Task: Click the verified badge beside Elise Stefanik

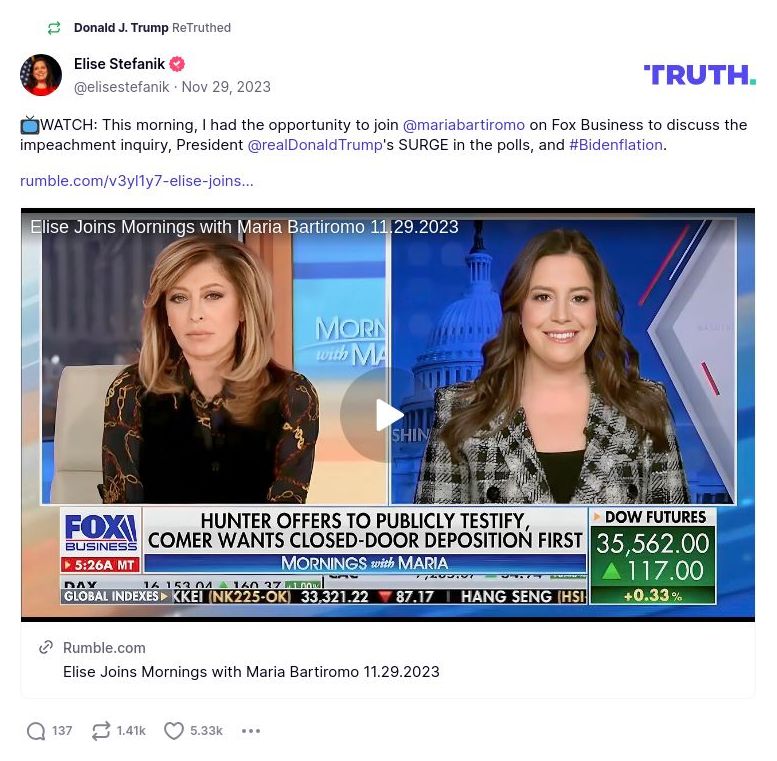Action: point(177,64)
